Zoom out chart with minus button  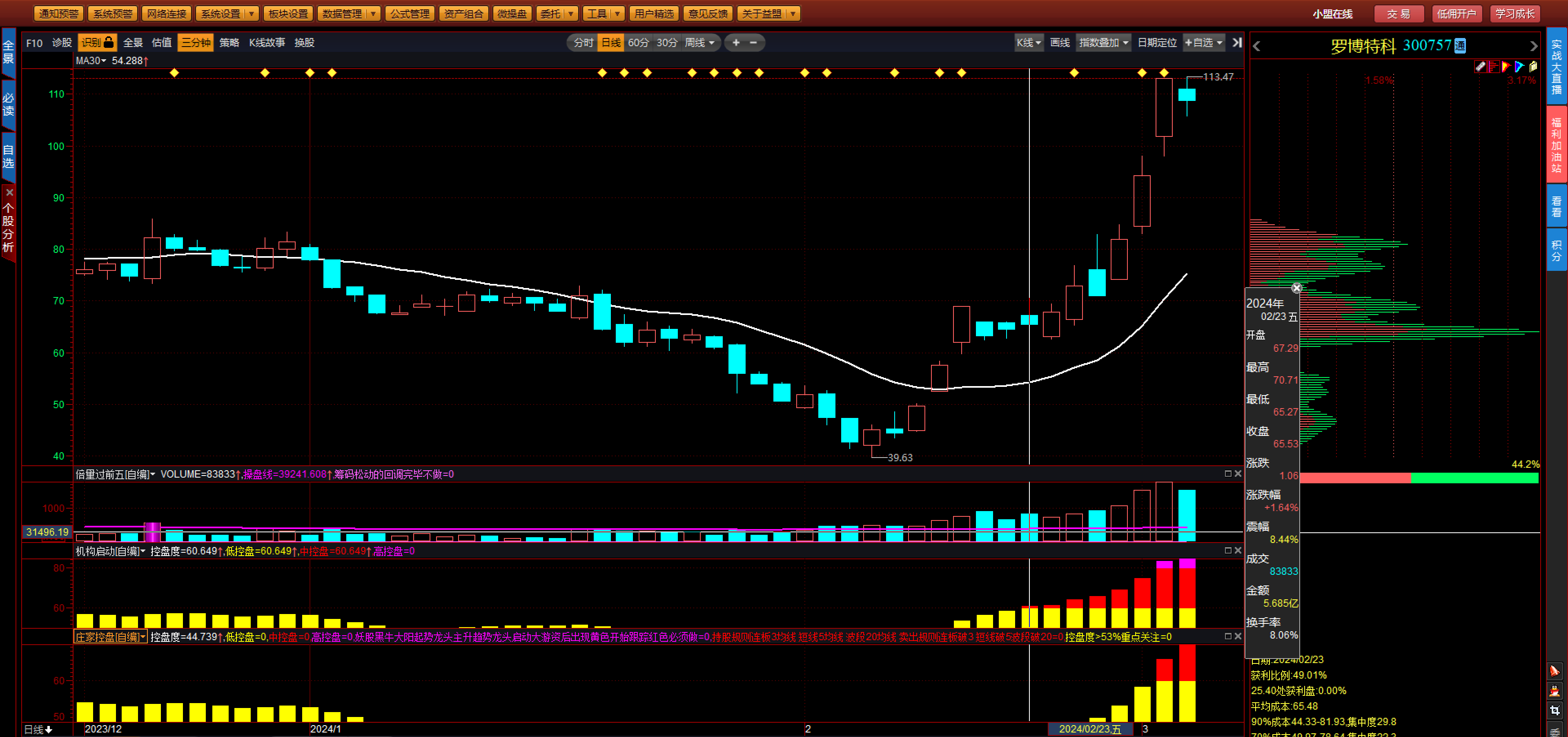753,42
